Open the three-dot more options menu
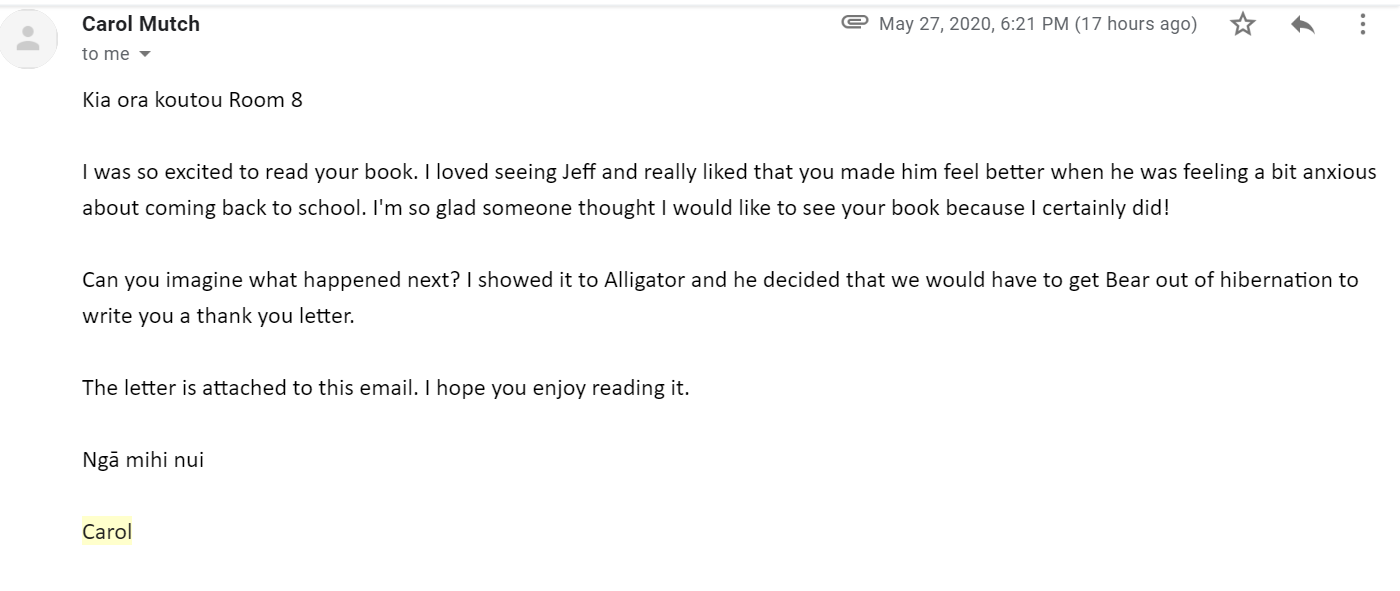Viewport: 1400px width, 591px height. (x=1362, y=24)
